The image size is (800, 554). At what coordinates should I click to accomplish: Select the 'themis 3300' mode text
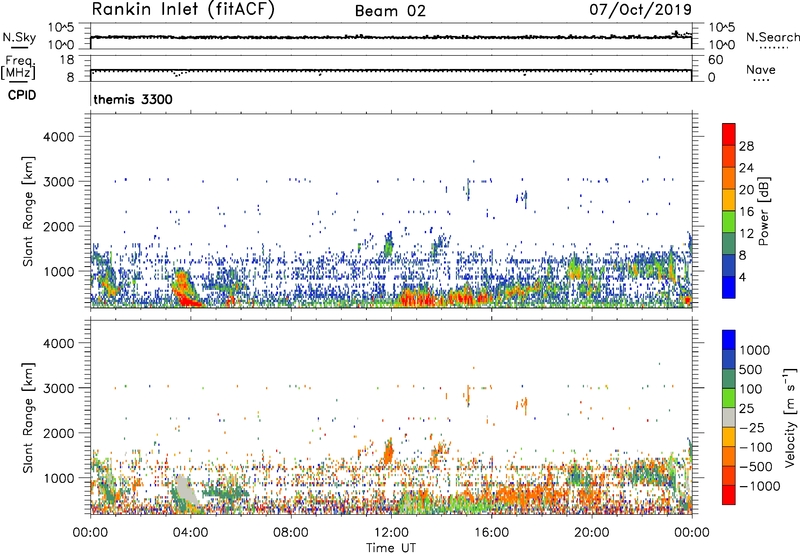pyautogui.click(x=133, y=99)
